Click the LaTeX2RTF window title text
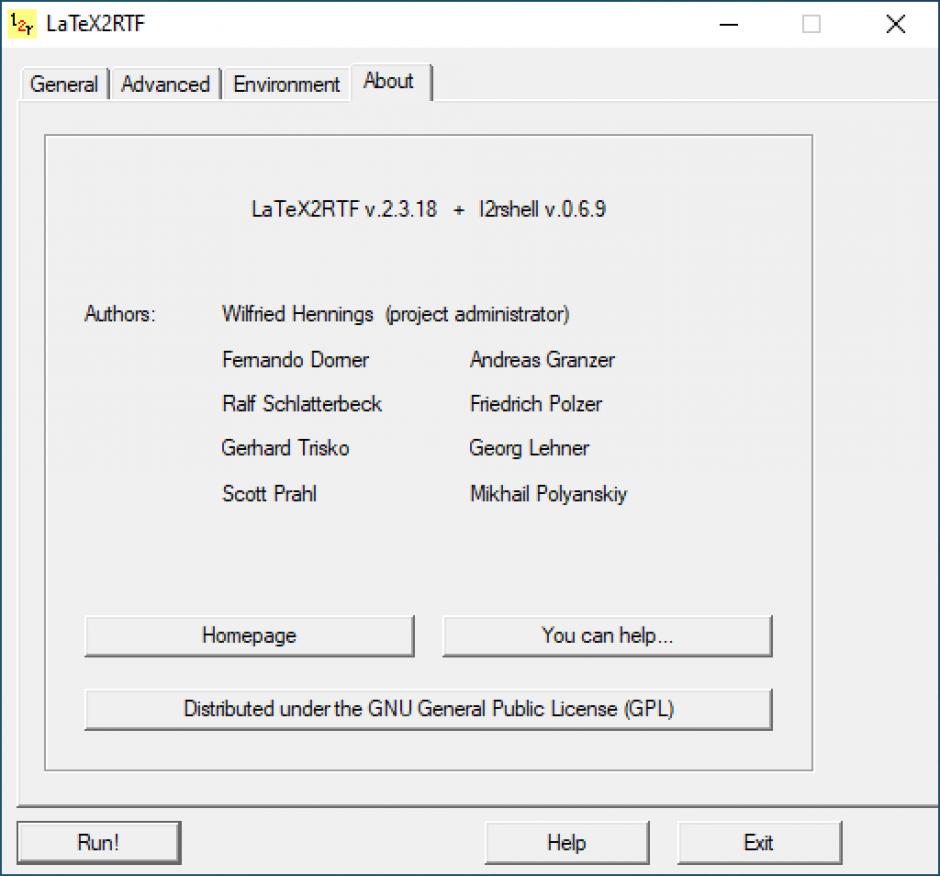 [x=96, y=24]
